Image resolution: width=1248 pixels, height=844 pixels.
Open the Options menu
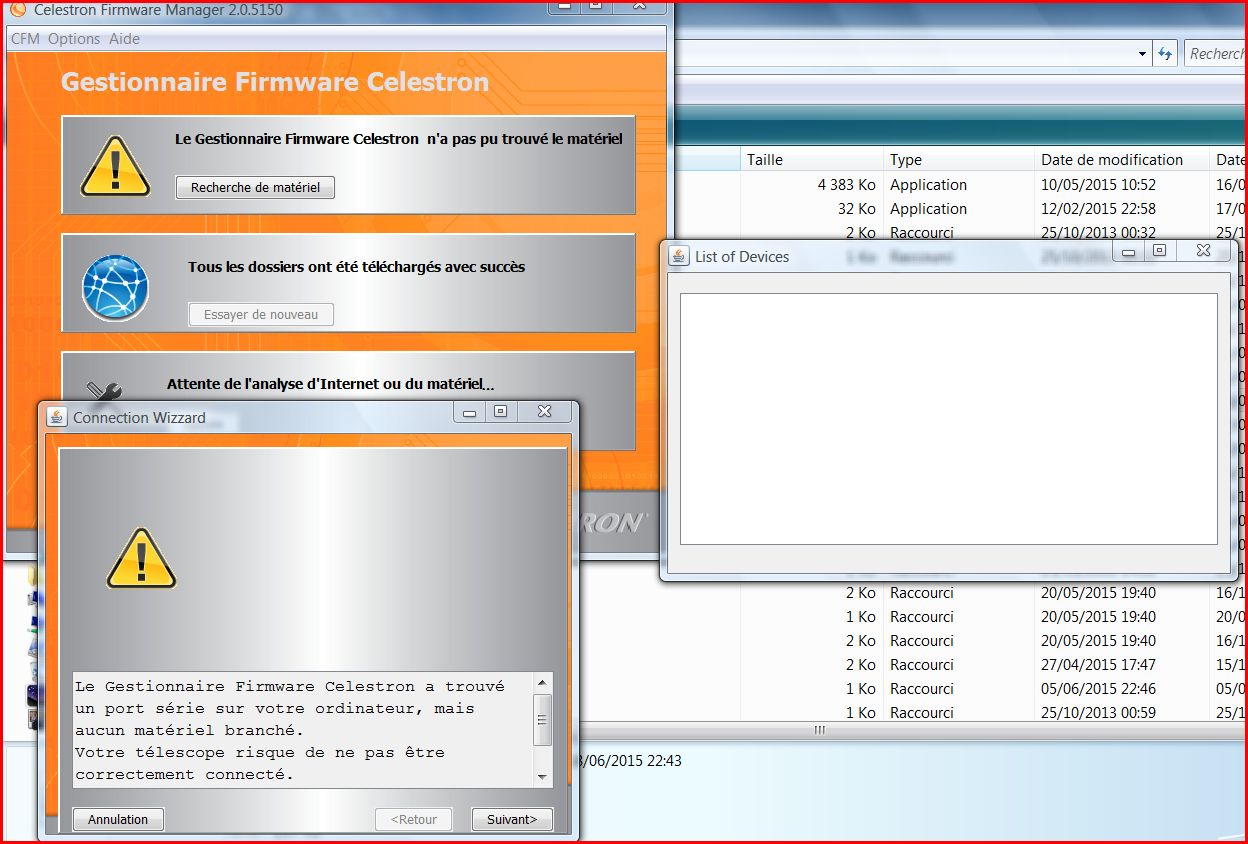(74, 39)
